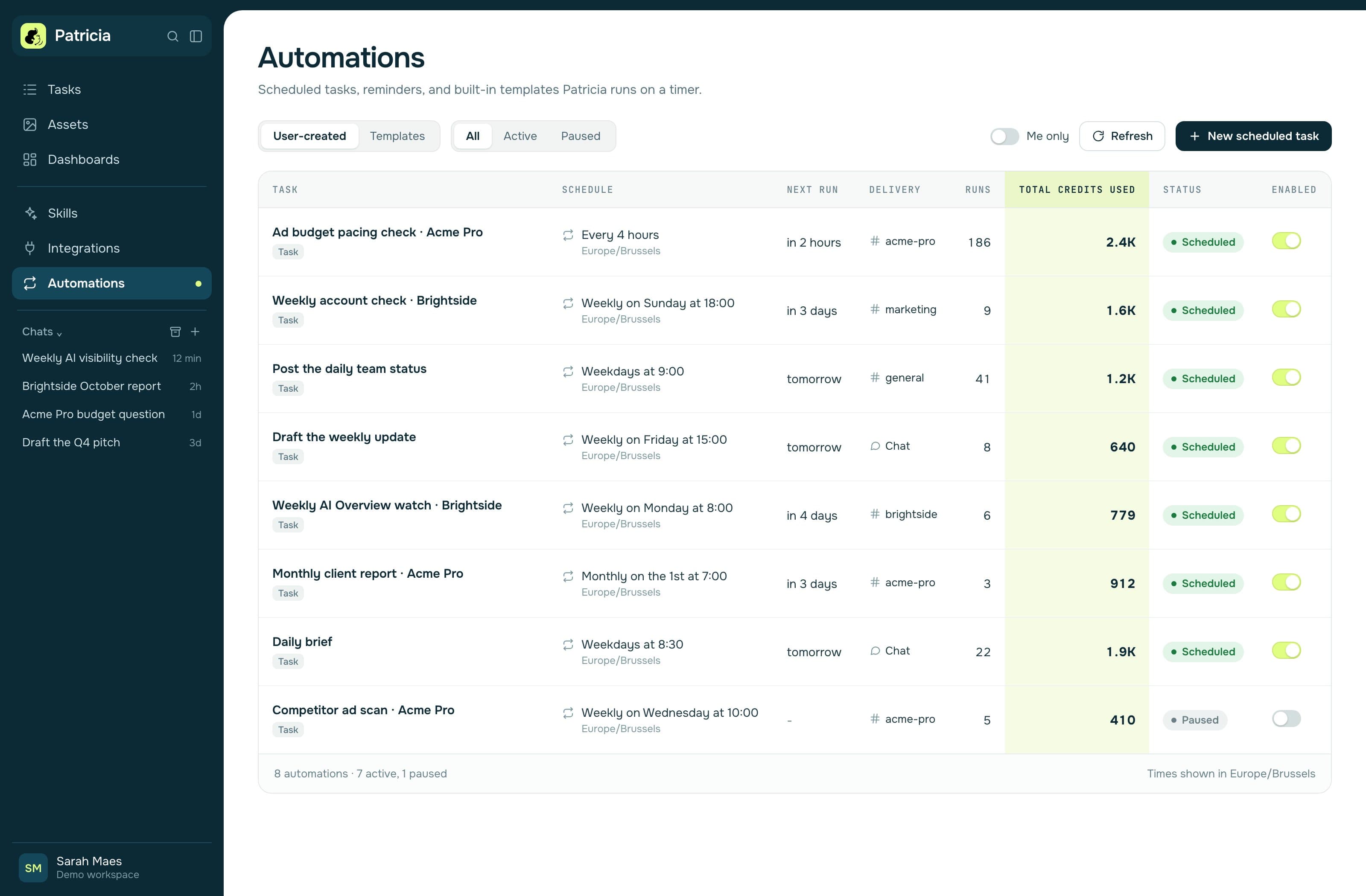The height and width of the screenshot is (896, 1366).
Task: Open Acme Pro budget question chat
Action: [112, 414]
